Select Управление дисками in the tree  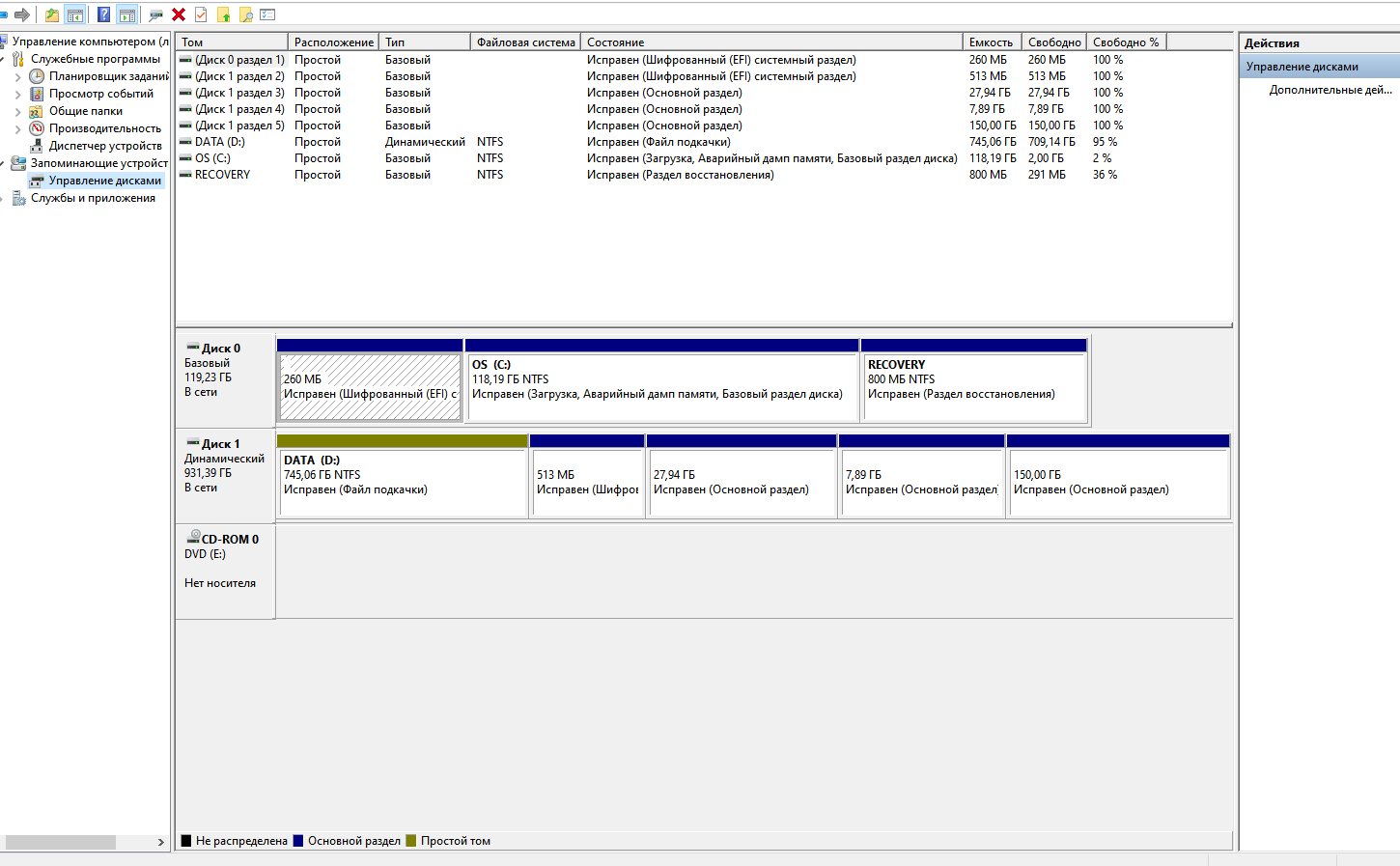105,181
